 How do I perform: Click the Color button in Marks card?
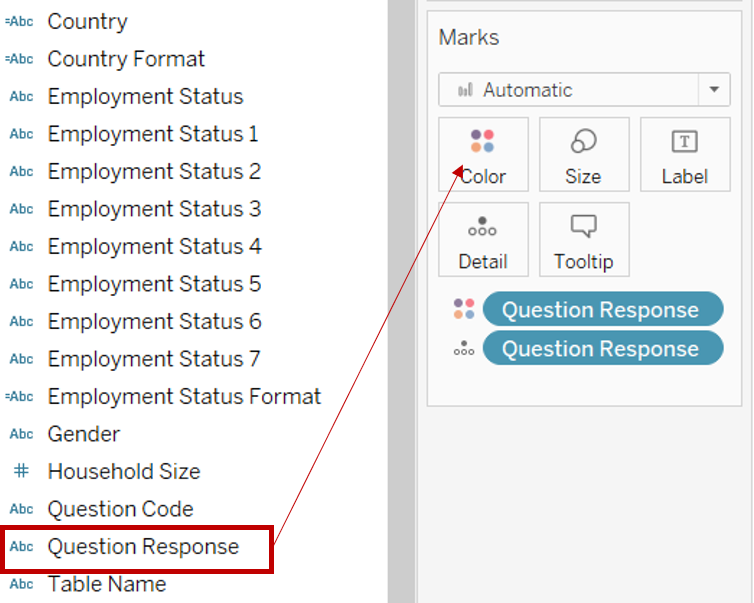pyautogui.click(x=483, y=154)
